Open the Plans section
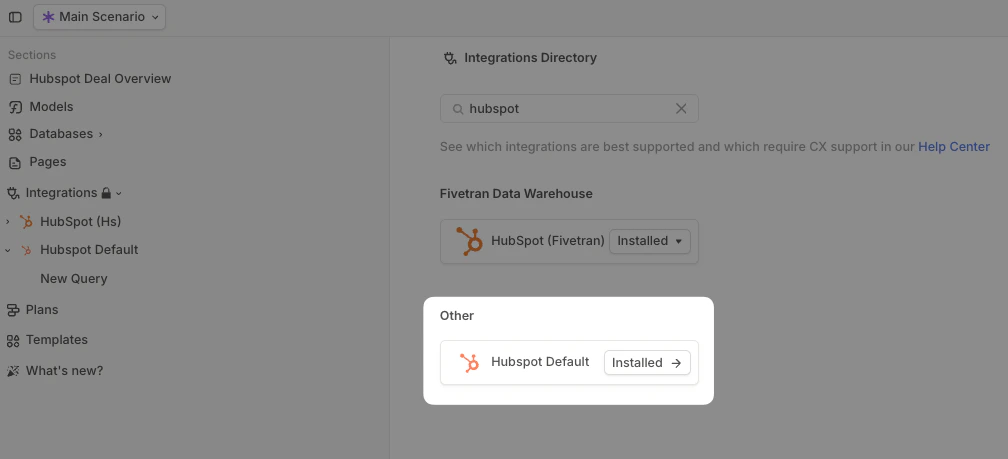The image size is (1008, 459). (x=42, y=310)
